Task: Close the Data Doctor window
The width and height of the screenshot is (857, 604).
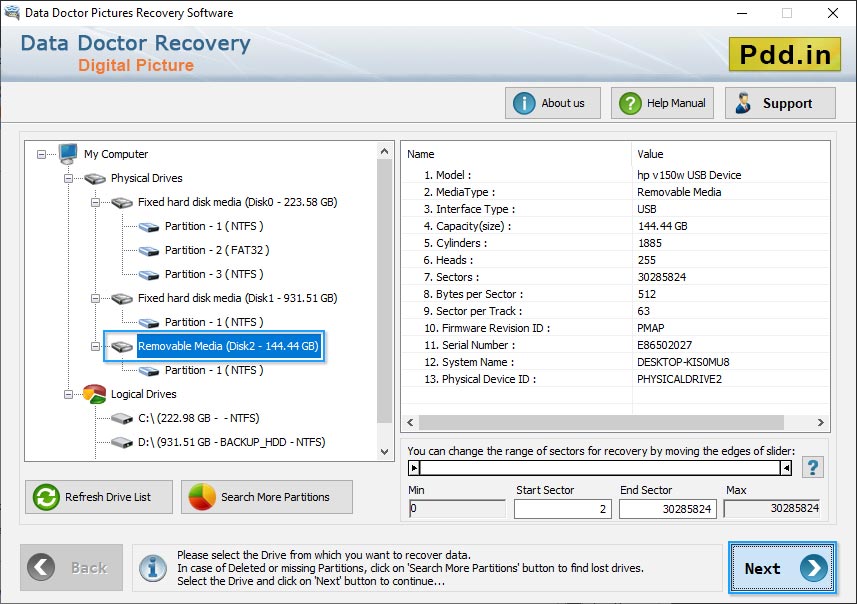Action: pyautogui.click(x=832, y=13)
